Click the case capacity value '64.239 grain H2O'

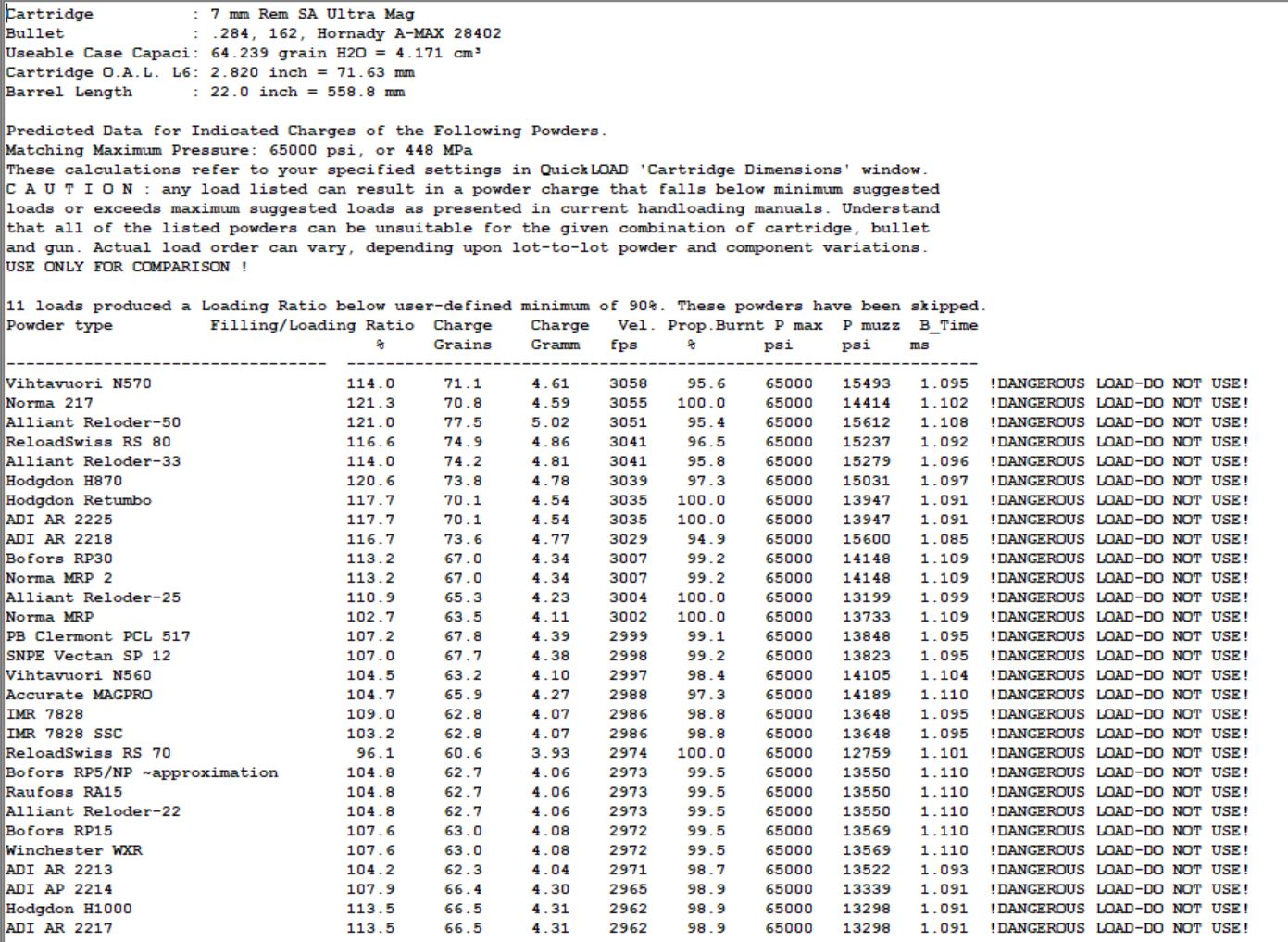pos(288,53)
